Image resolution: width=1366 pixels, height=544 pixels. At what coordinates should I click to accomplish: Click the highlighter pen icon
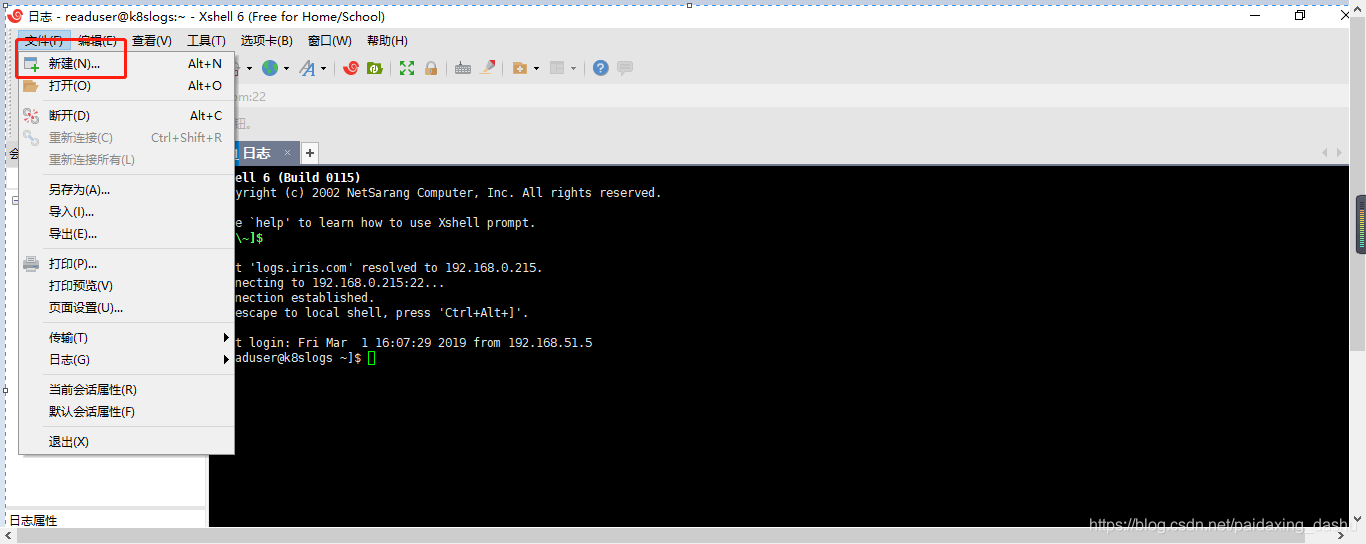click(x=488, y=68)
